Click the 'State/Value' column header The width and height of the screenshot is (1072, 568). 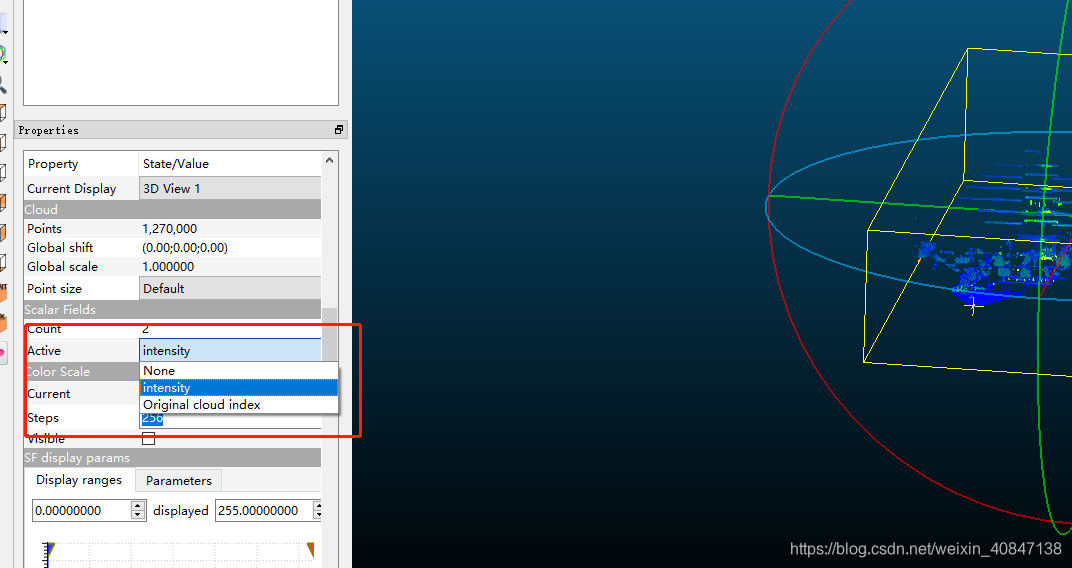click(230, 164)
